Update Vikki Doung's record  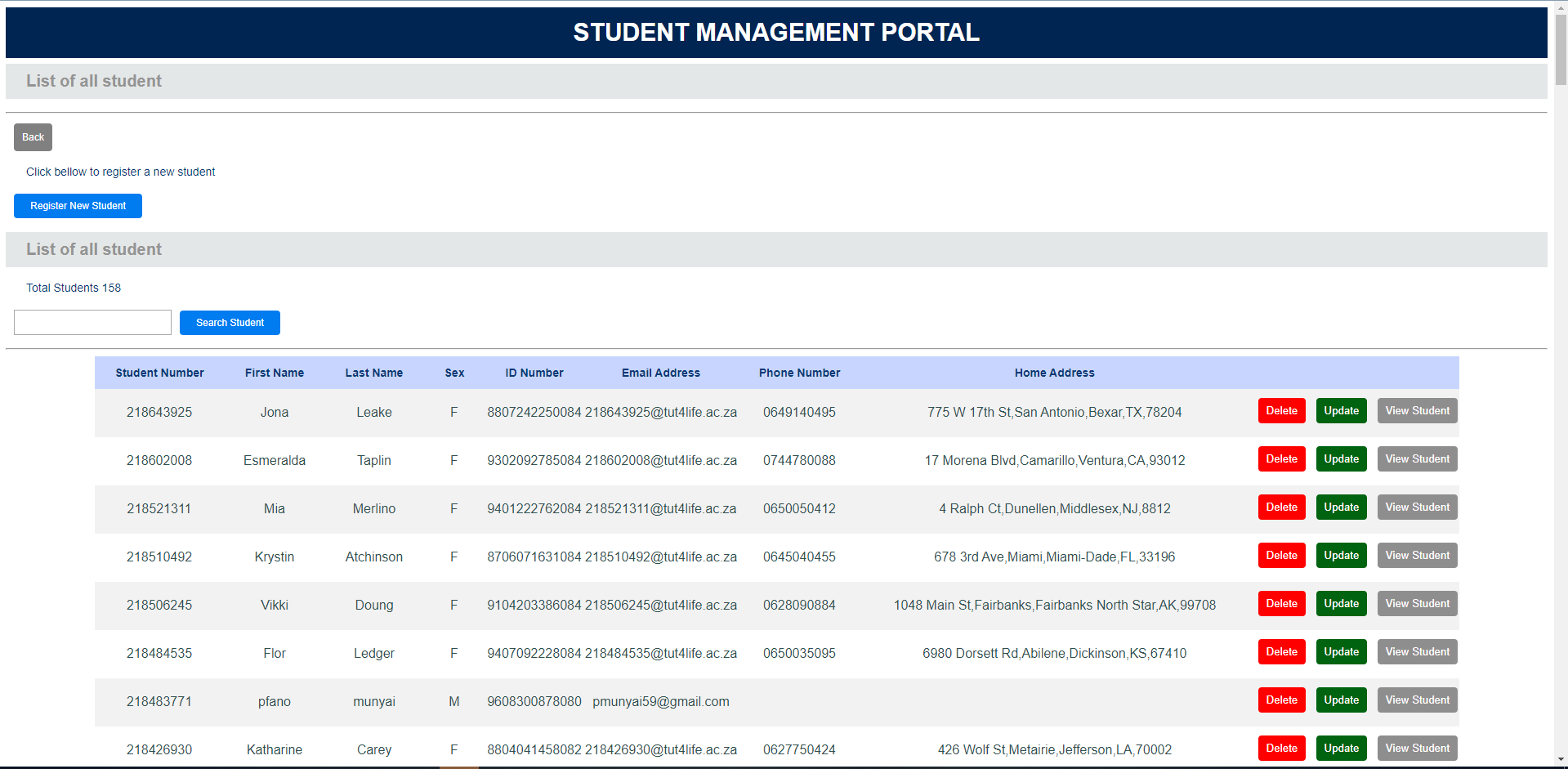pyautogui.click(x=1341, y=604)
